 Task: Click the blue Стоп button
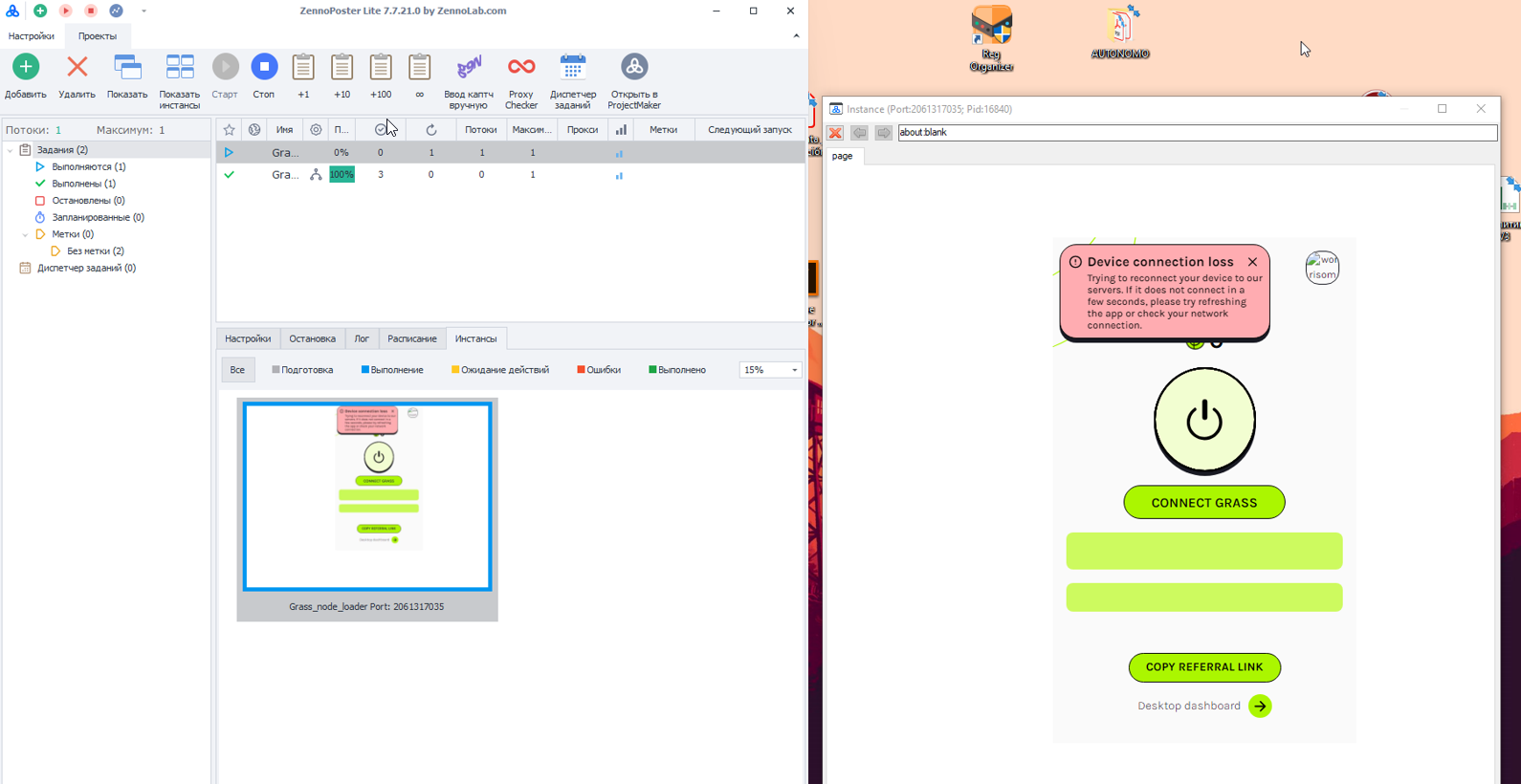[264, 67]
